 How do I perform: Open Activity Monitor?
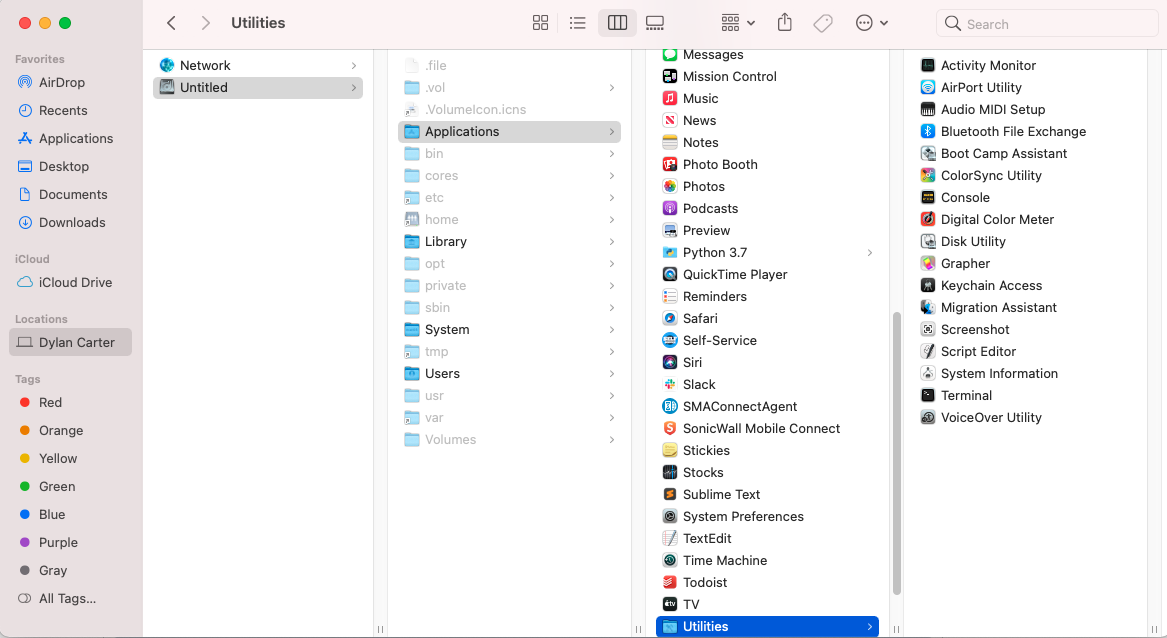988,65
